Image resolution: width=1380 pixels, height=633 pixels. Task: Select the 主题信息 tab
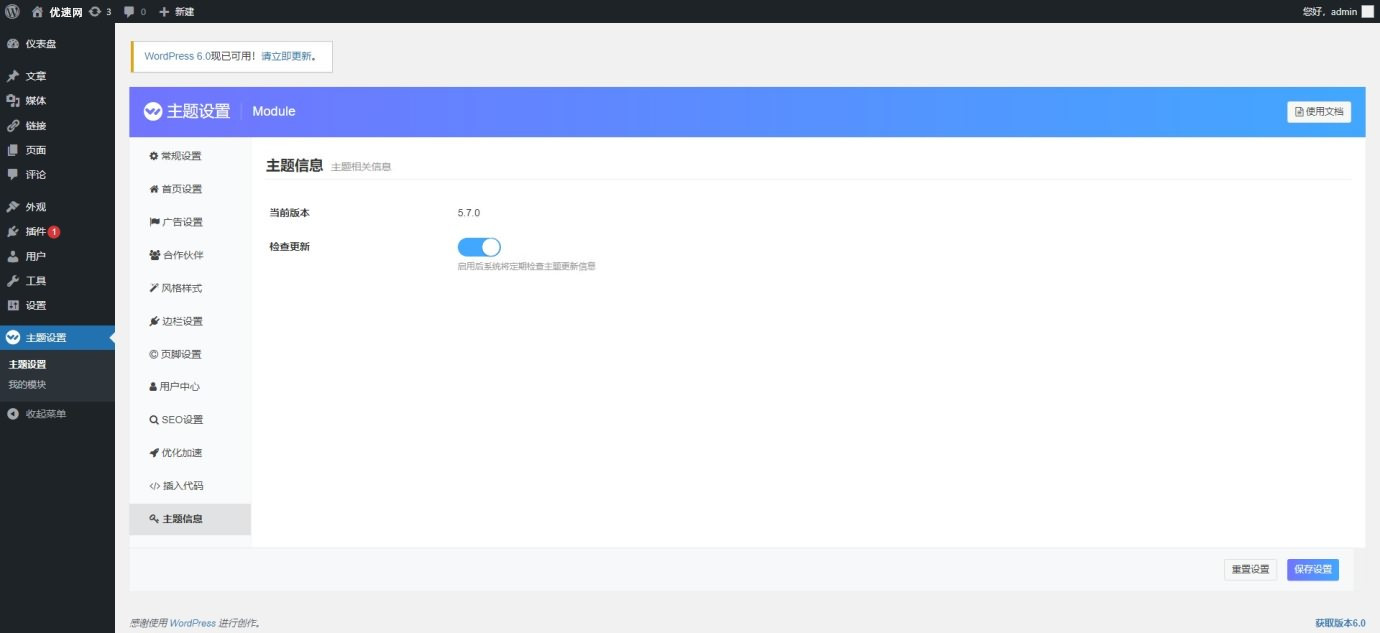click(190, 519)
